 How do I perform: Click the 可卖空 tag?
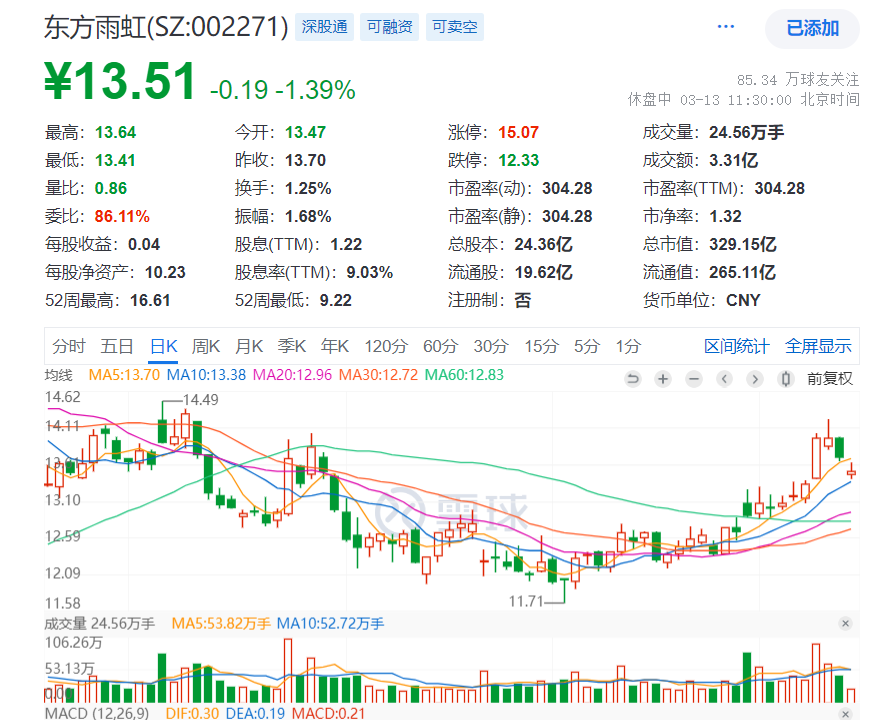[x=455, y=27]
